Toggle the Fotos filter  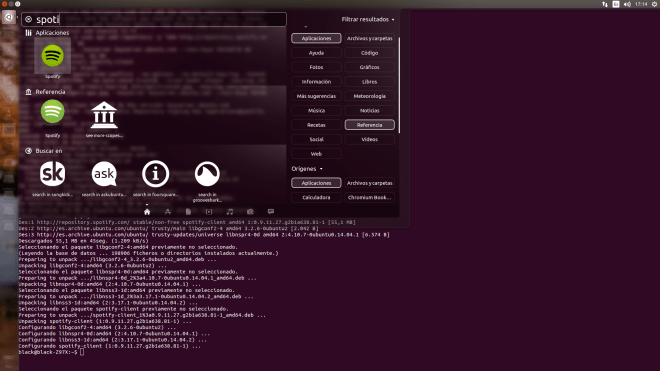[x=316, y=67]
